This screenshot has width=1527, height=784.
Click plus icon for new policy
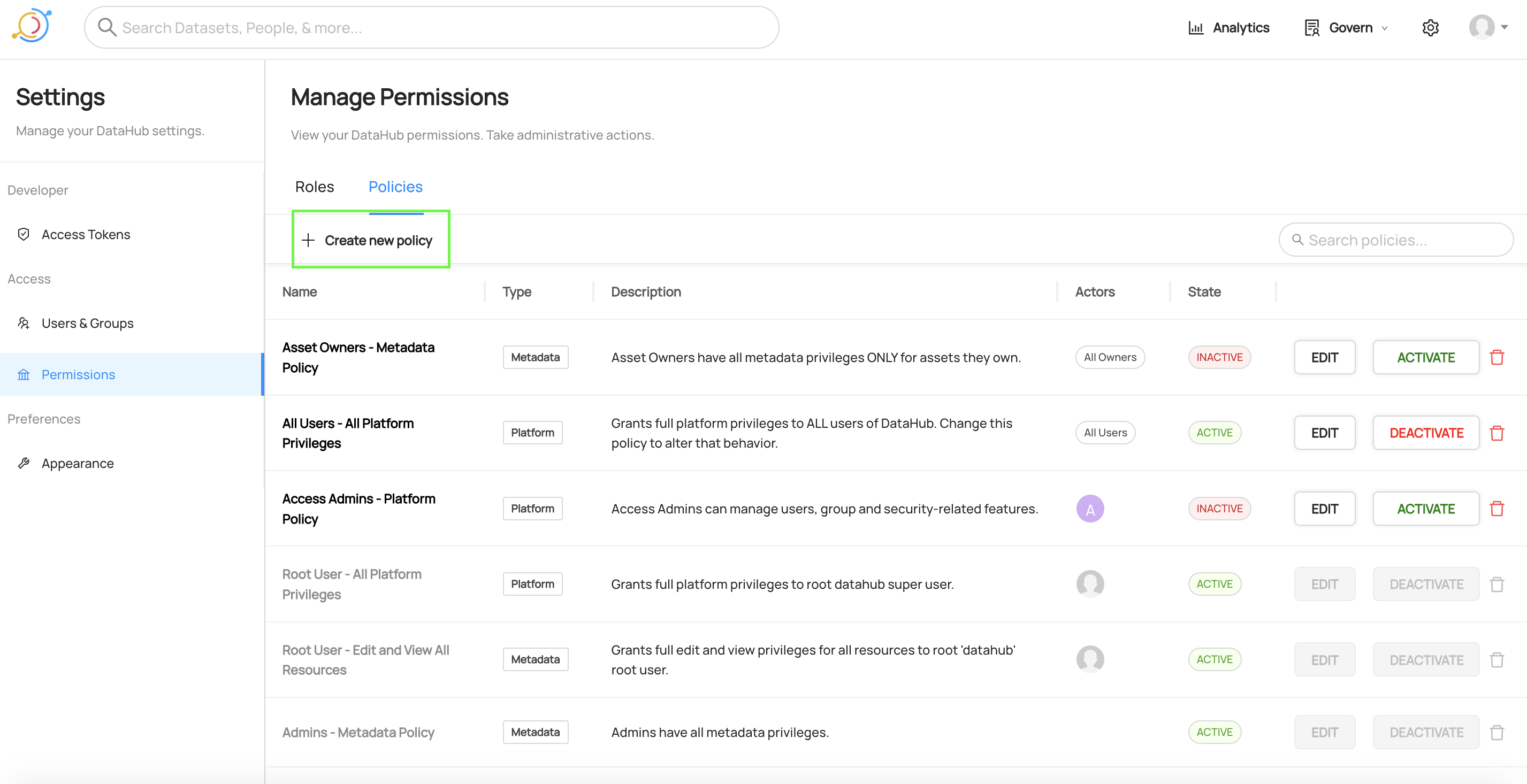(x=308, y=240)
